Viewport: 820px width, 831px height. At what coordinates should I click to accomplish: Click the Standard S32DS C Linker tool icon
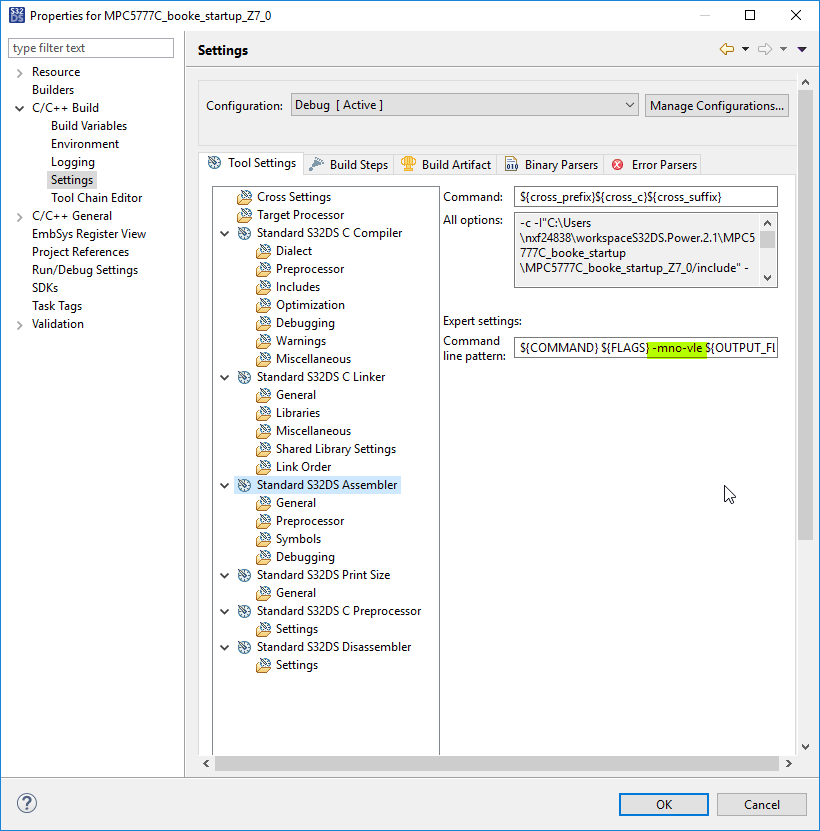tap(244, 377)
